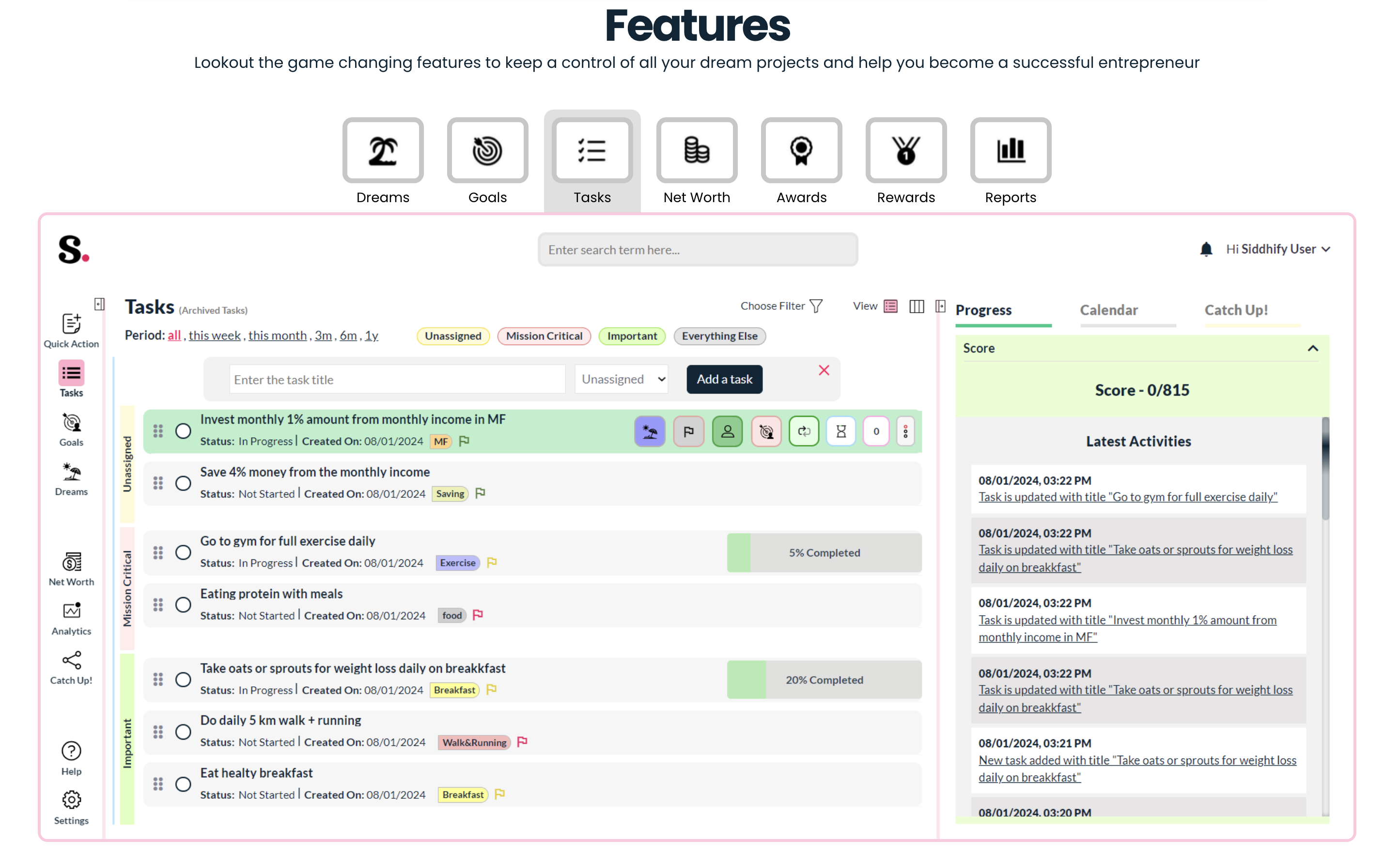Click the Add a task button
1400x856 pixels.
click(724, 379)
